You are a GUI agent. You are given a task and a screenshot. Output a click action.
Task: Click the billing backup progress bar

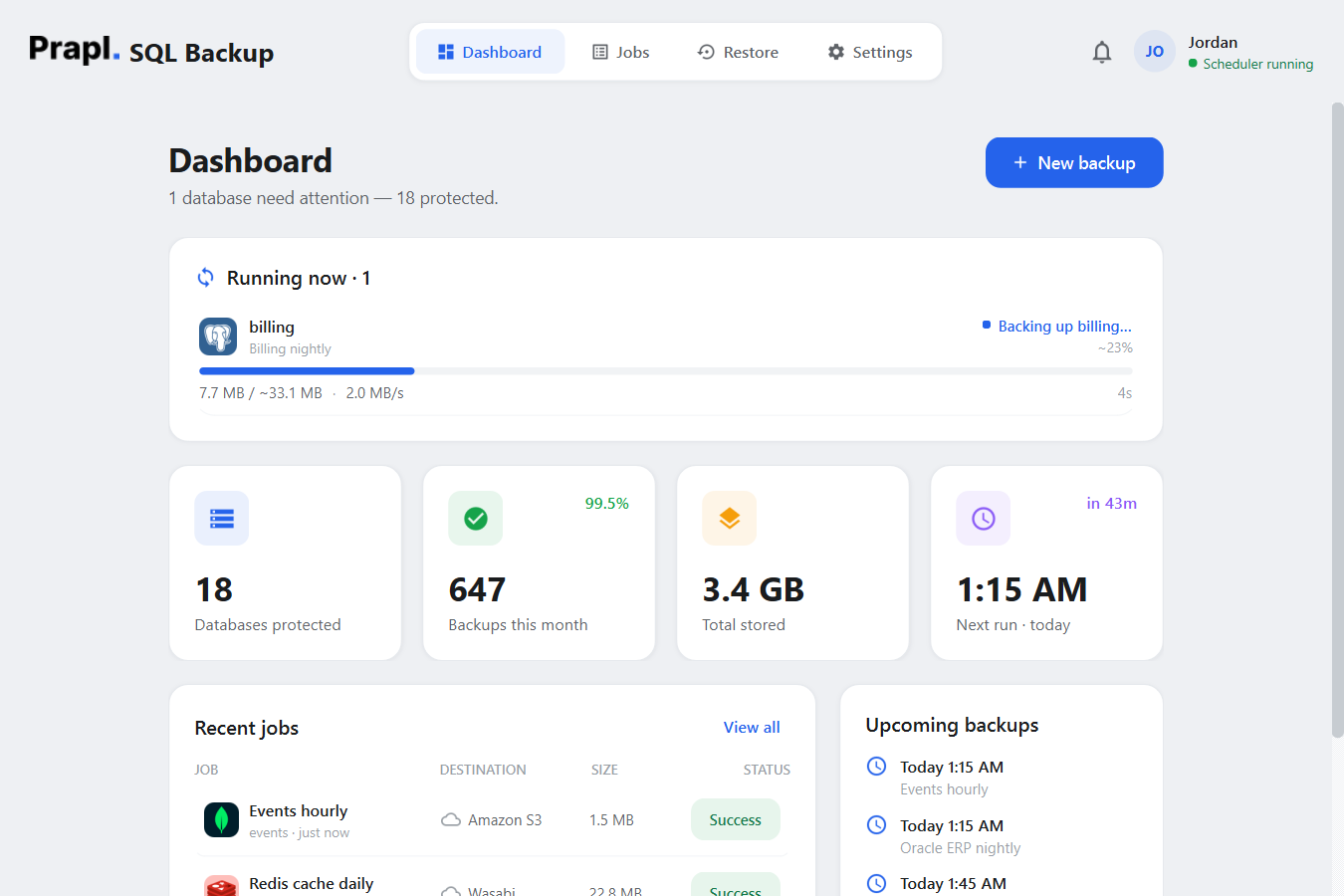[666, 371]
